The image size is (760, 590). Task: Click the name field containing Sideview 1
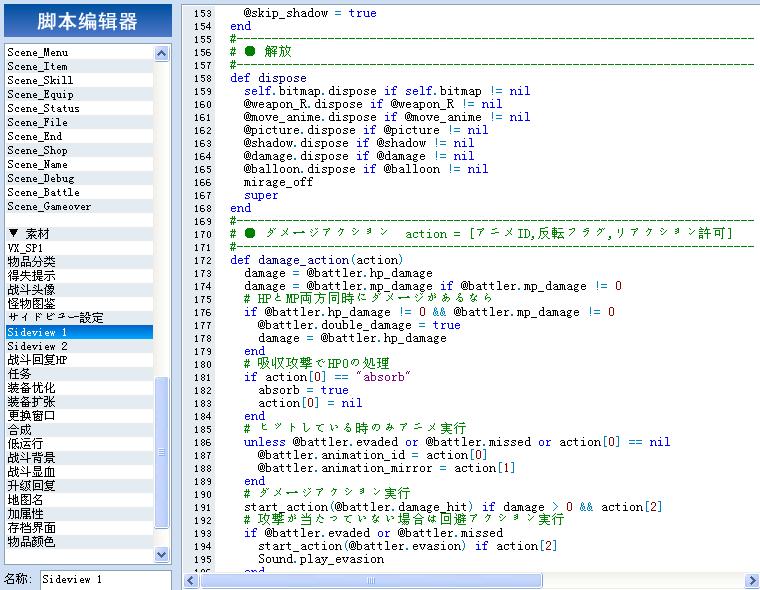(x=105, y=579)
